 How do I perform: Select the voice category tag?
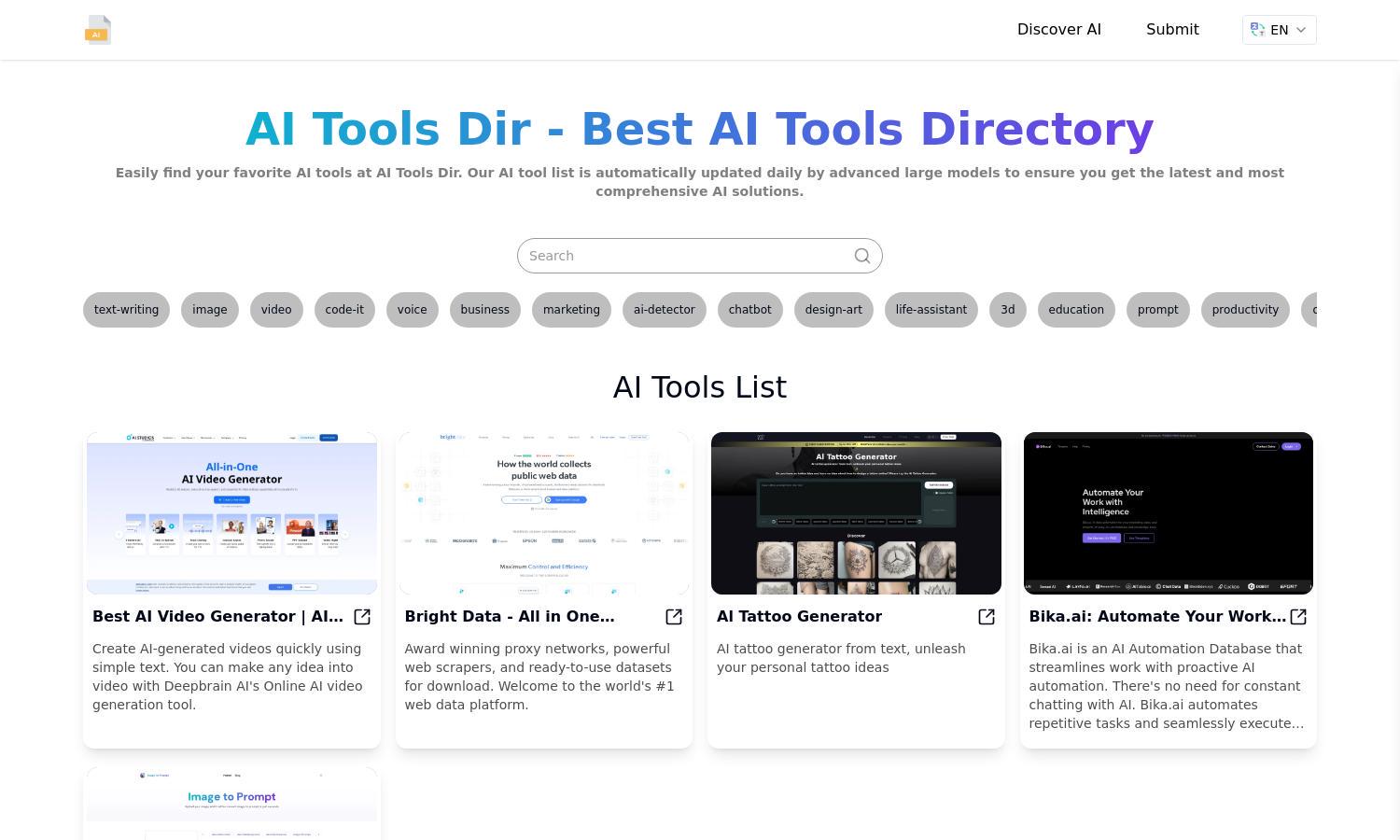[412, 310]
